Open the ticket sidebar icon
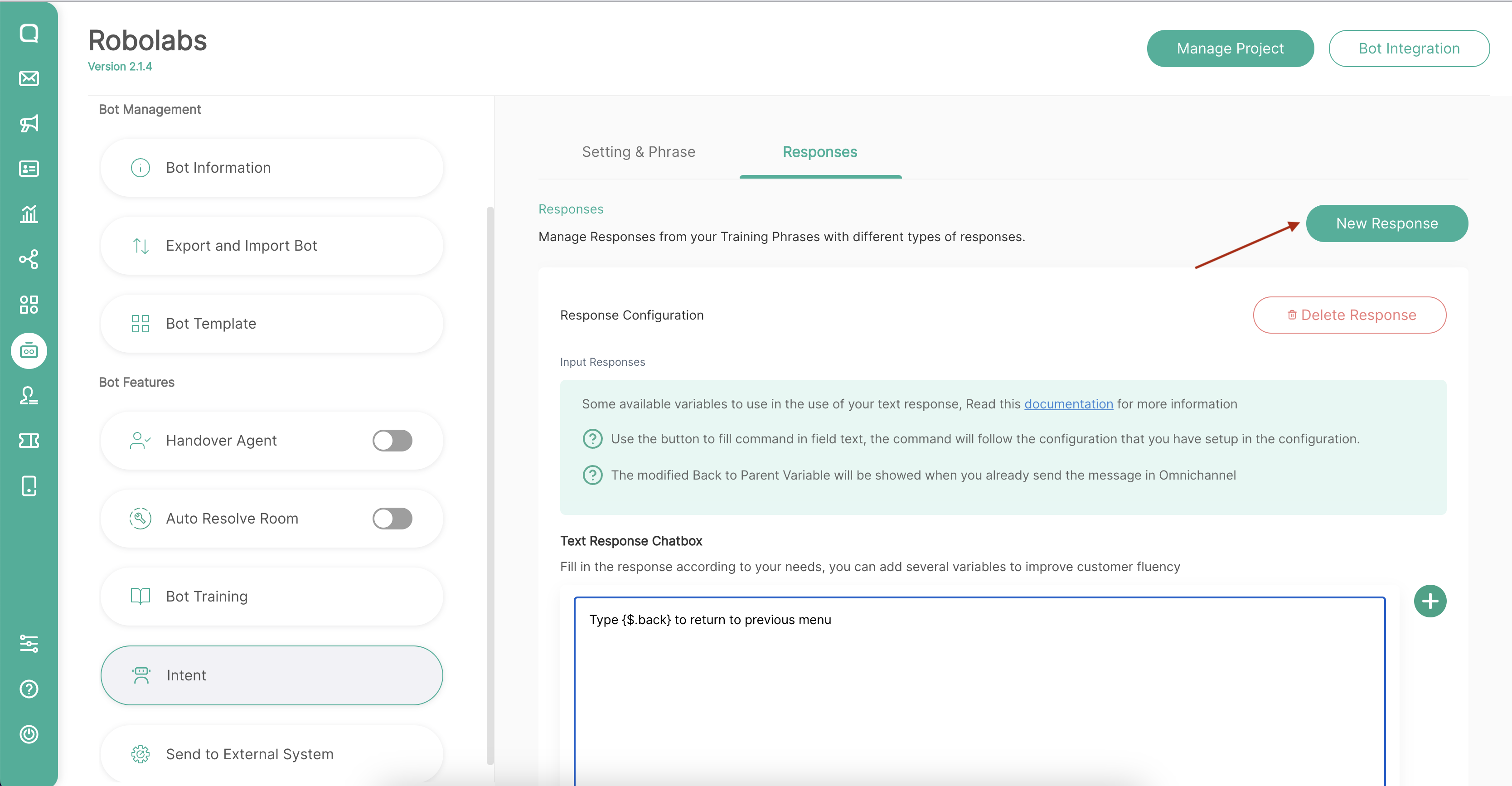1512x786 pixels. pos(29,440)
